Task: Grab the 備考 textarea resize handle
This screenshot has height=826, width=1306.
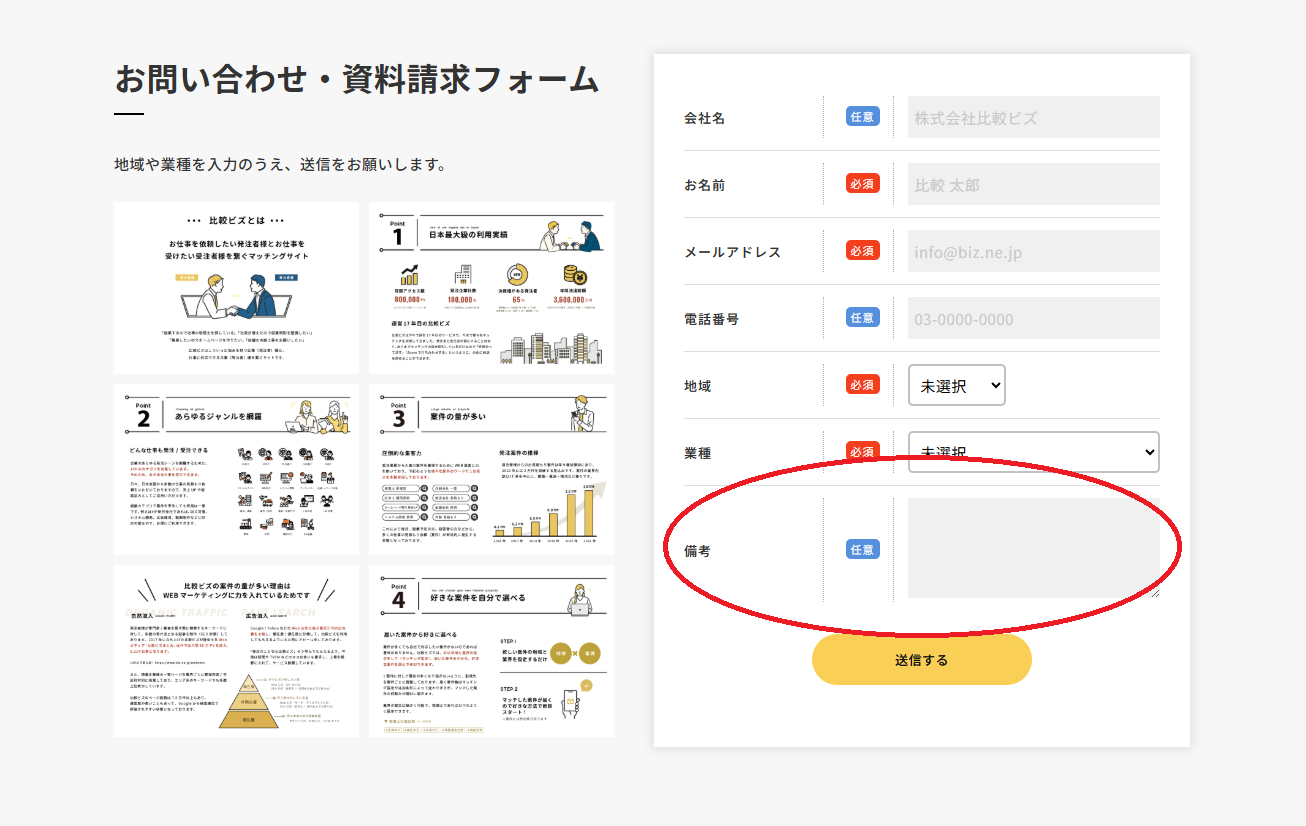Action: coord(1155,593)
